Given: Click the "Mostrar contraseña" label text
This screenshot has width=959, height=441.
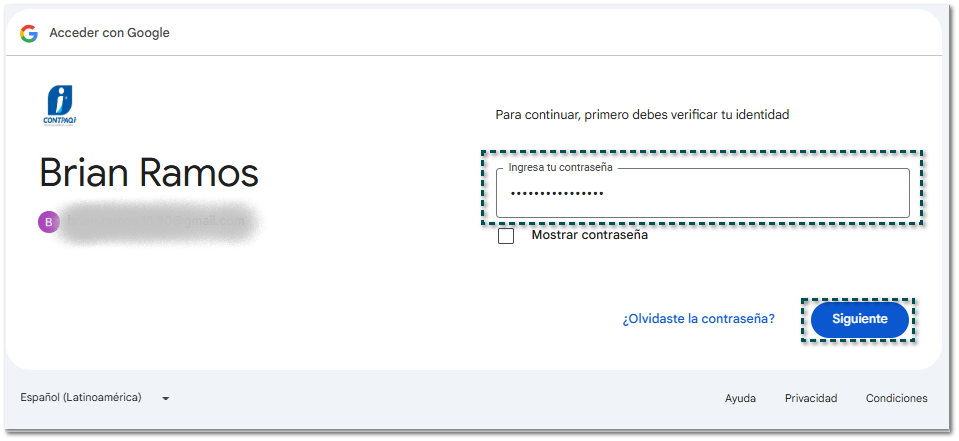Looking at the screenshot, I should point(589,236).
